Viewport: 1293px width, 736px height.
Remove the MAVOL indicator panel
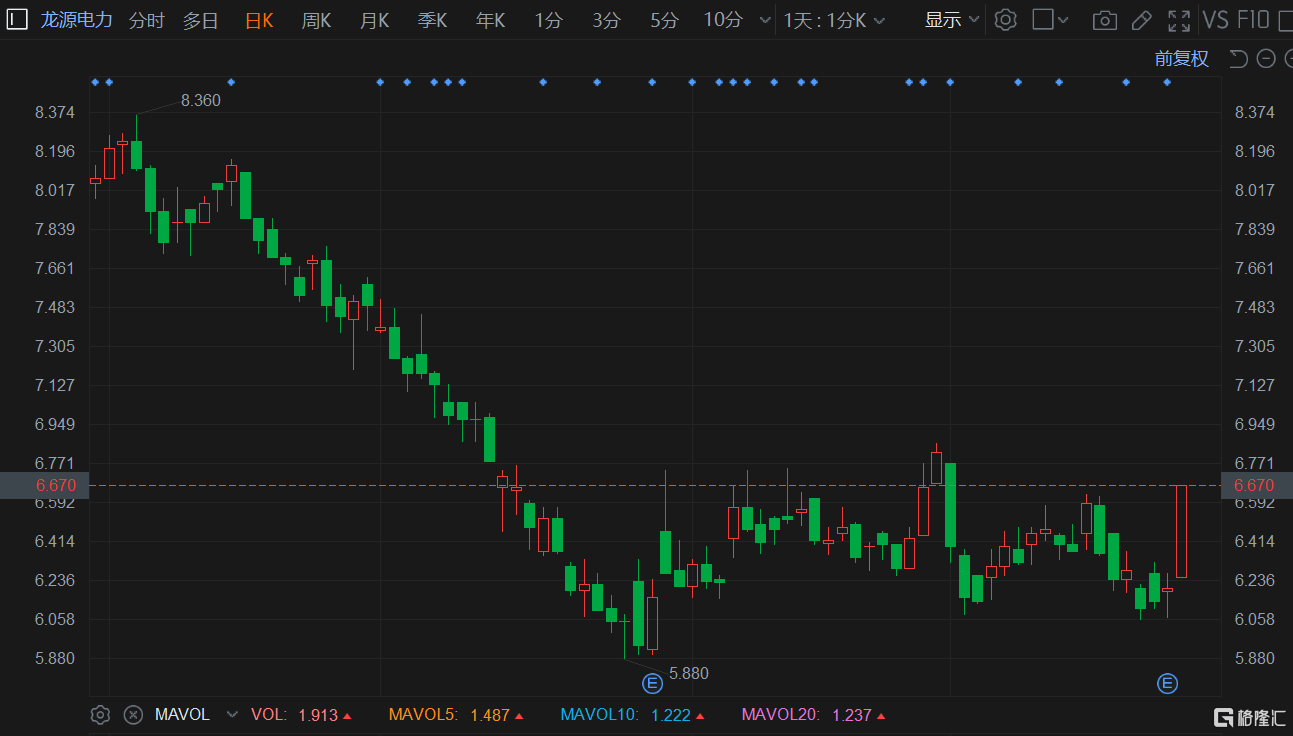point(133,715)
